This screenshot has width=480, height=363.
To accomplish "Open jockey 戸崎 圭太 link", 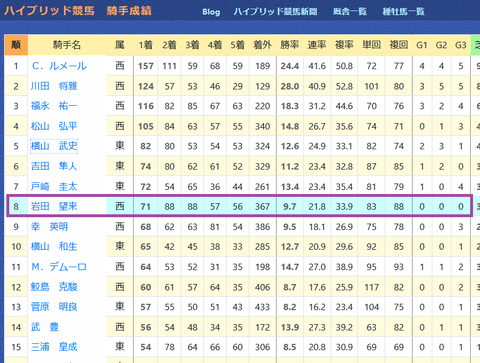I will click(x=54, y=186).
